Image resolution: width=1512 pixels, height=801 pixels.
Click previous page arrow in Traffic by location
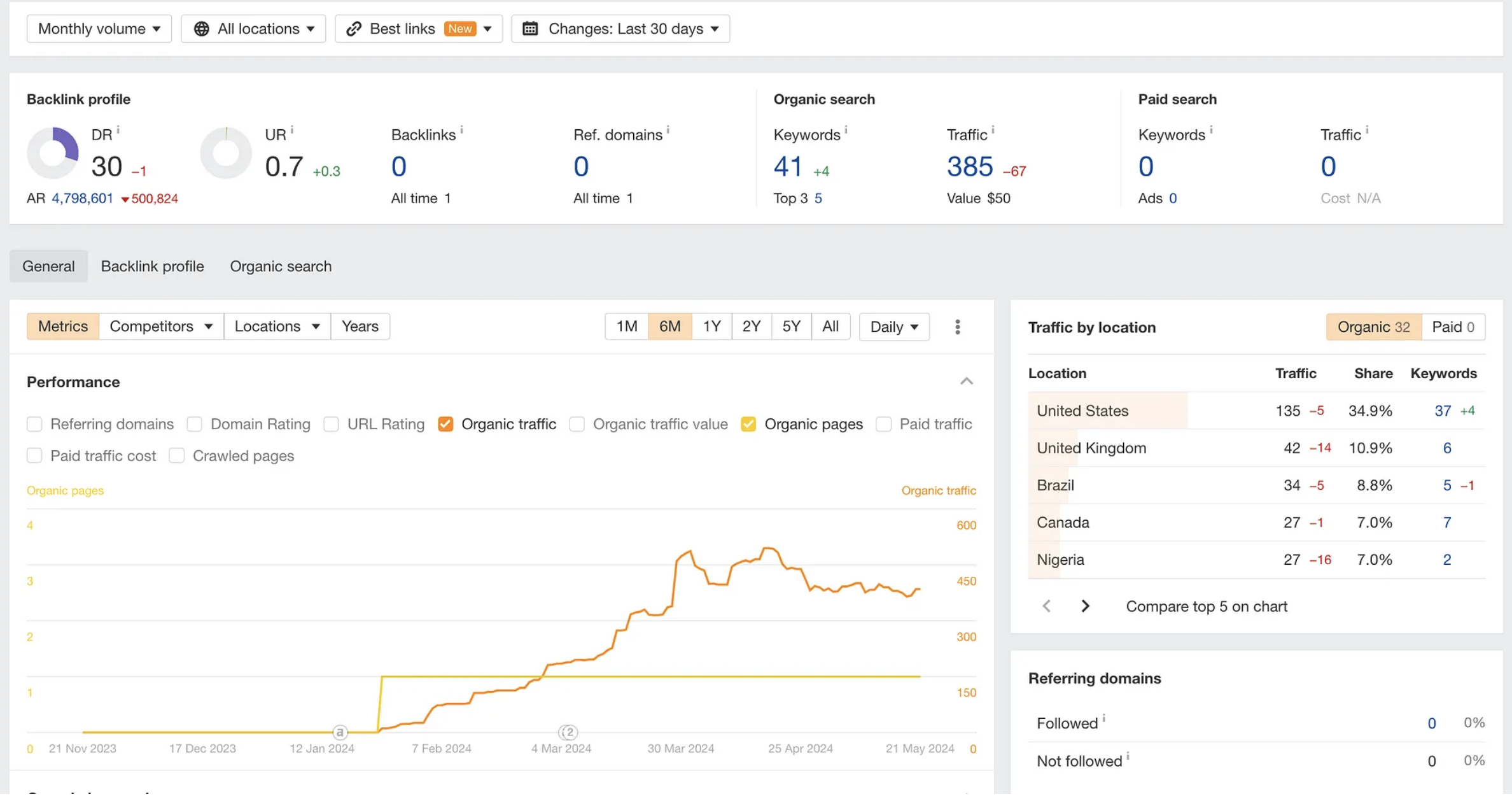click(x=1046, y=606)
